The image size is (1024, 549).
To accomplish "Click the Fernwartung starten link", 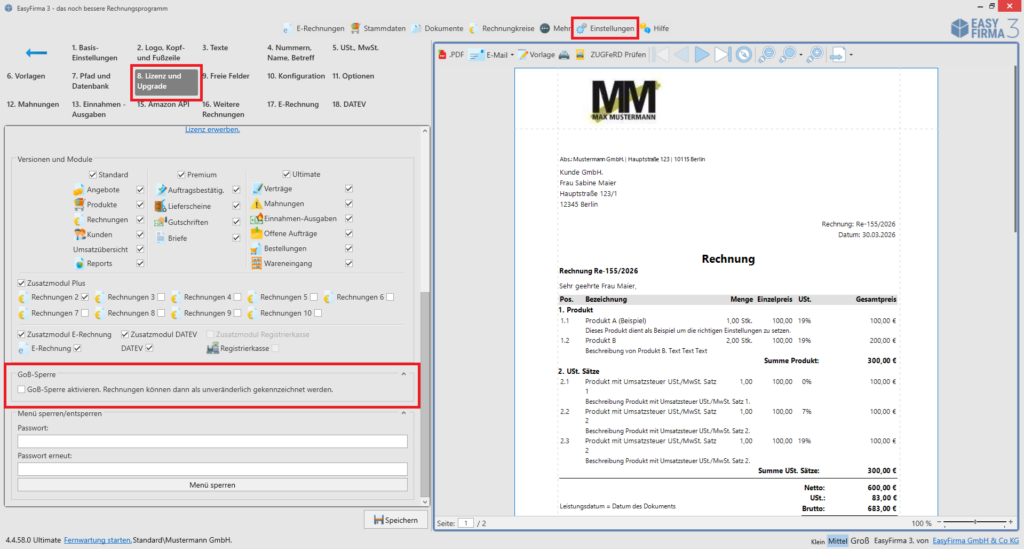I will [x=97, y=541].
